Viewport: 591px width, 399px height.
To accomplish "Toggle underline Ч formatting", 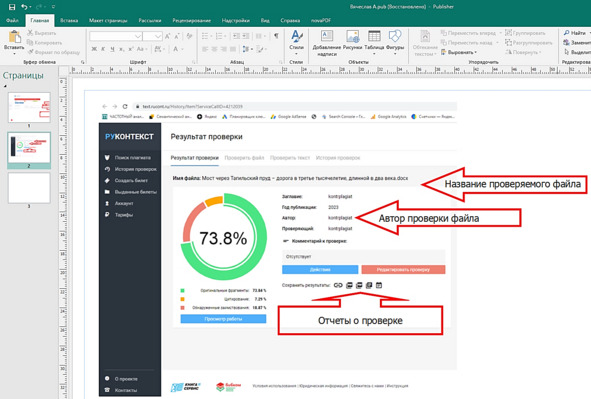I will pos(112,49).
